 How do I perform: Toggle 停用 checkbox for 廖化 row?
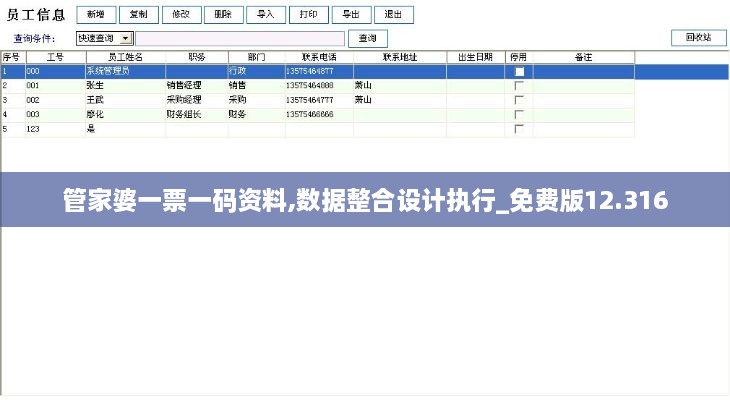pos(519,115)
